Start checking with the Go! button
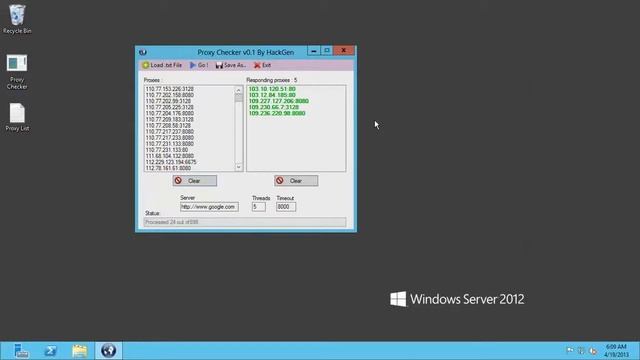This screenshot has height=360, width=640. (199, 65)
